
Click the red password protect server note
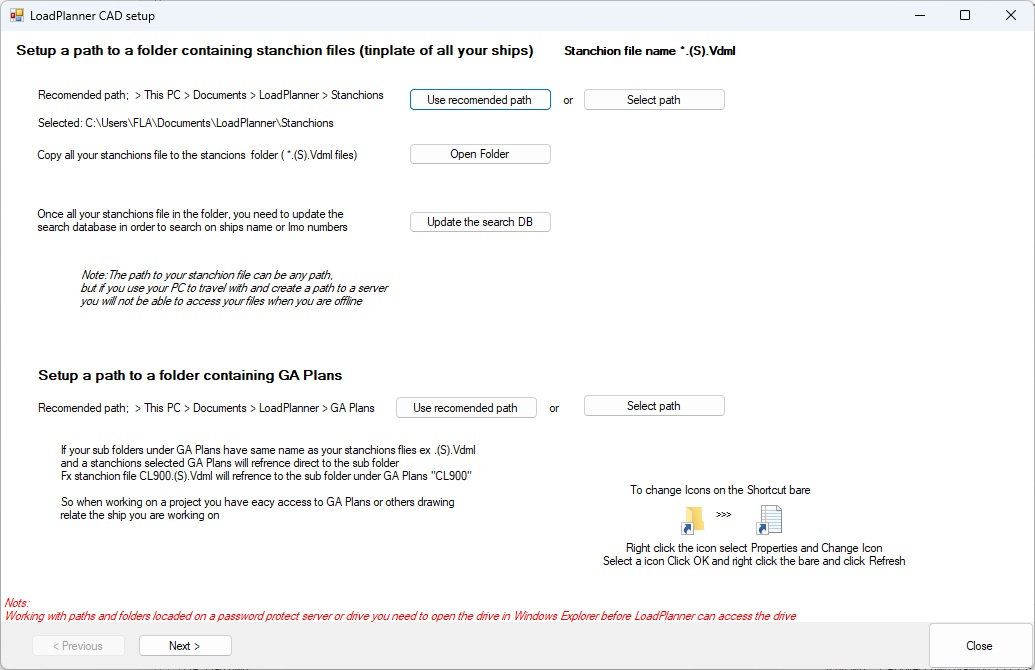tap(400, 616)
